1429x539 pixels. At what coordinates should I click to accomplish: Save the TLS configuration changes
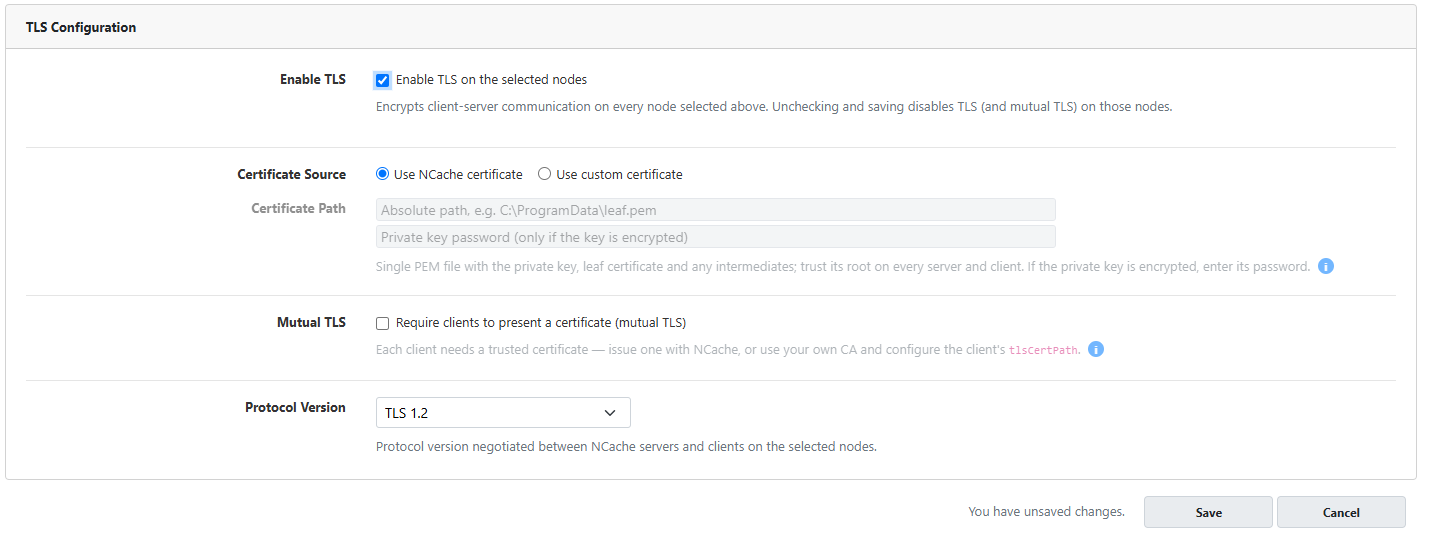pos(1208,512)
